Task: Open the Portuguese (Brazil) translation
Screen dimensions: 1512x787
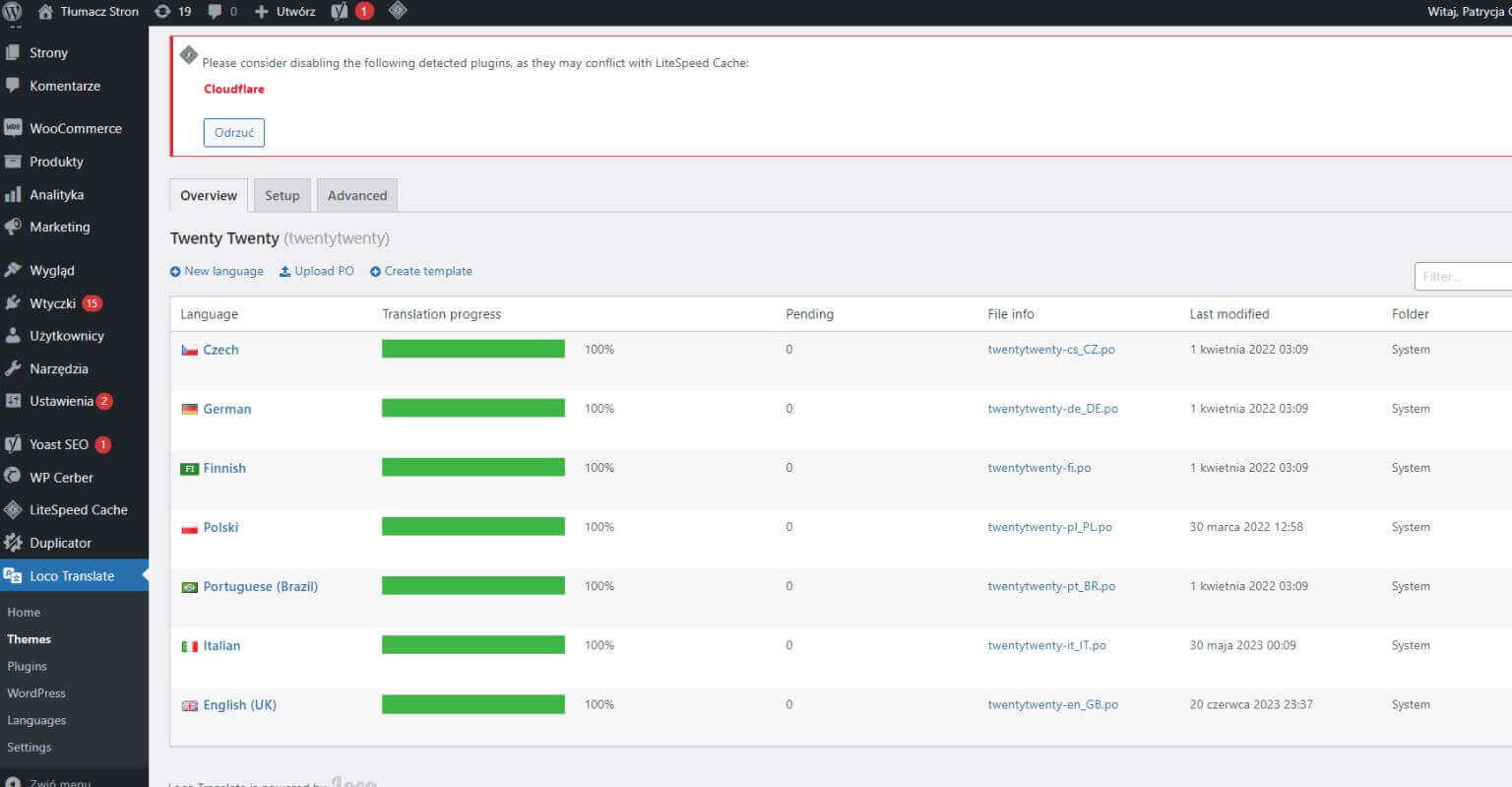Action: click(261, 586)
